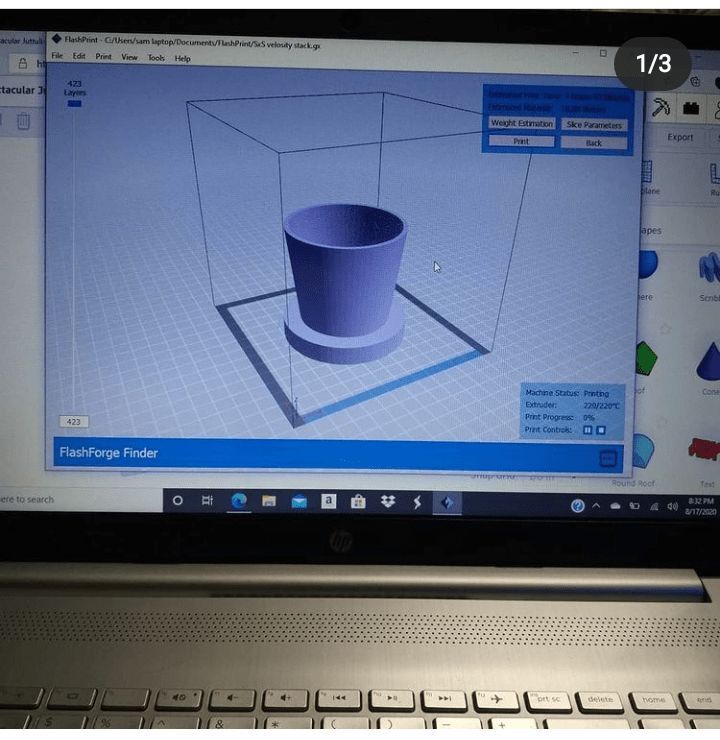Open File Explorer from the taskbar
Viewport: 720px width, 740px height.
point(269,501)
